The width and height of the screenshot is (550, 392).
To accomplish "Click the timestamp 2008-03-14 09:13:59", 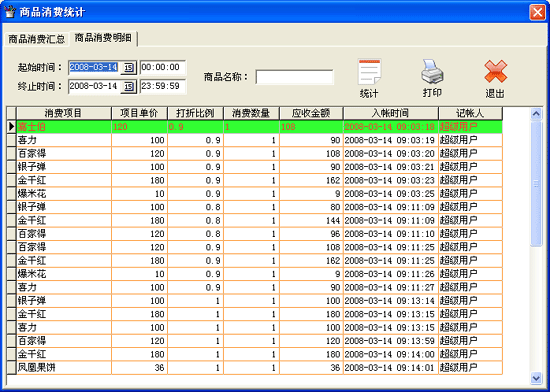I will point(390,341).
